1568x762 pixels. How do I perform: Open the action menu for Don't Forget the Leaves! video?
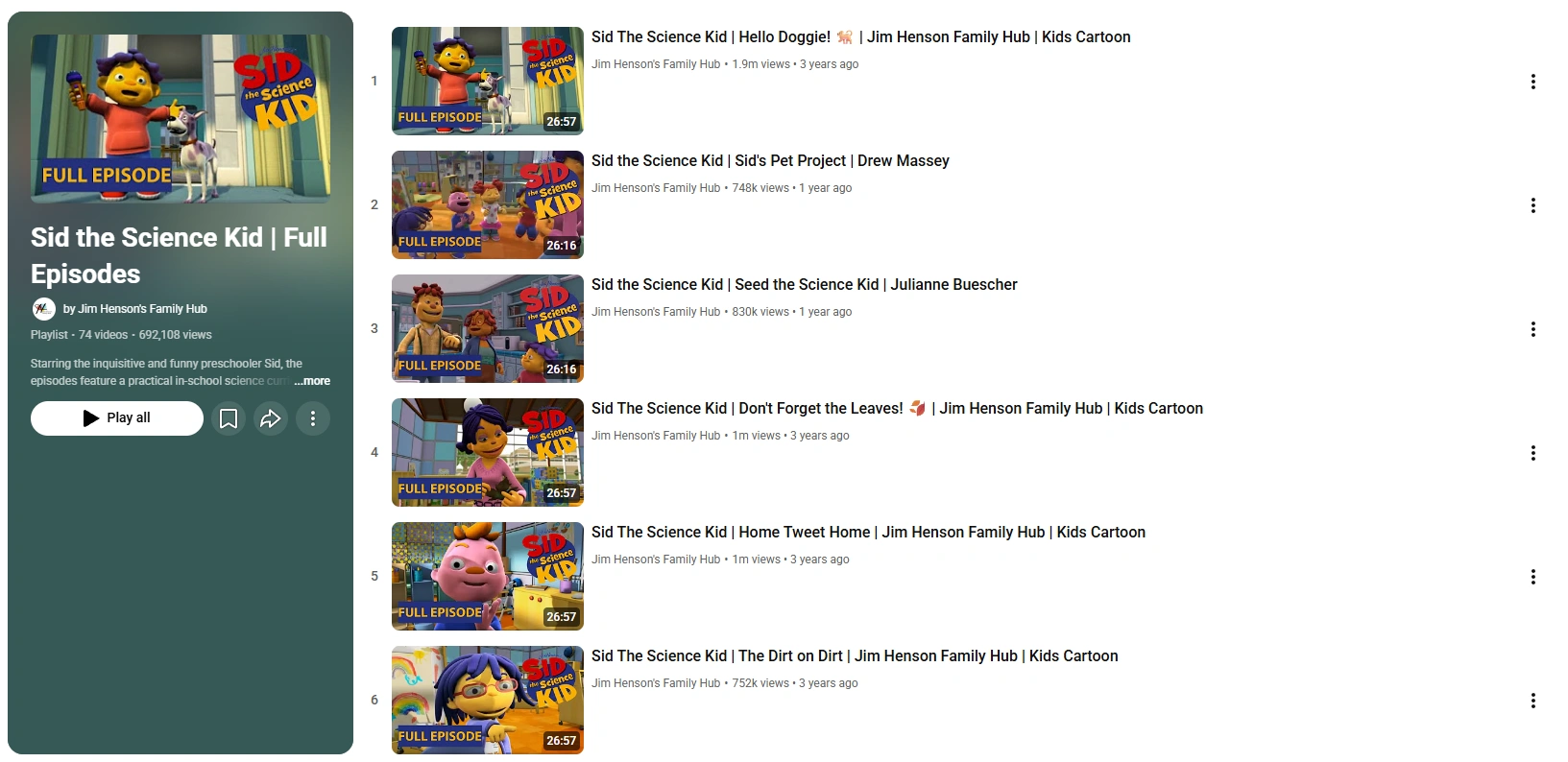tap(1533, 453)
